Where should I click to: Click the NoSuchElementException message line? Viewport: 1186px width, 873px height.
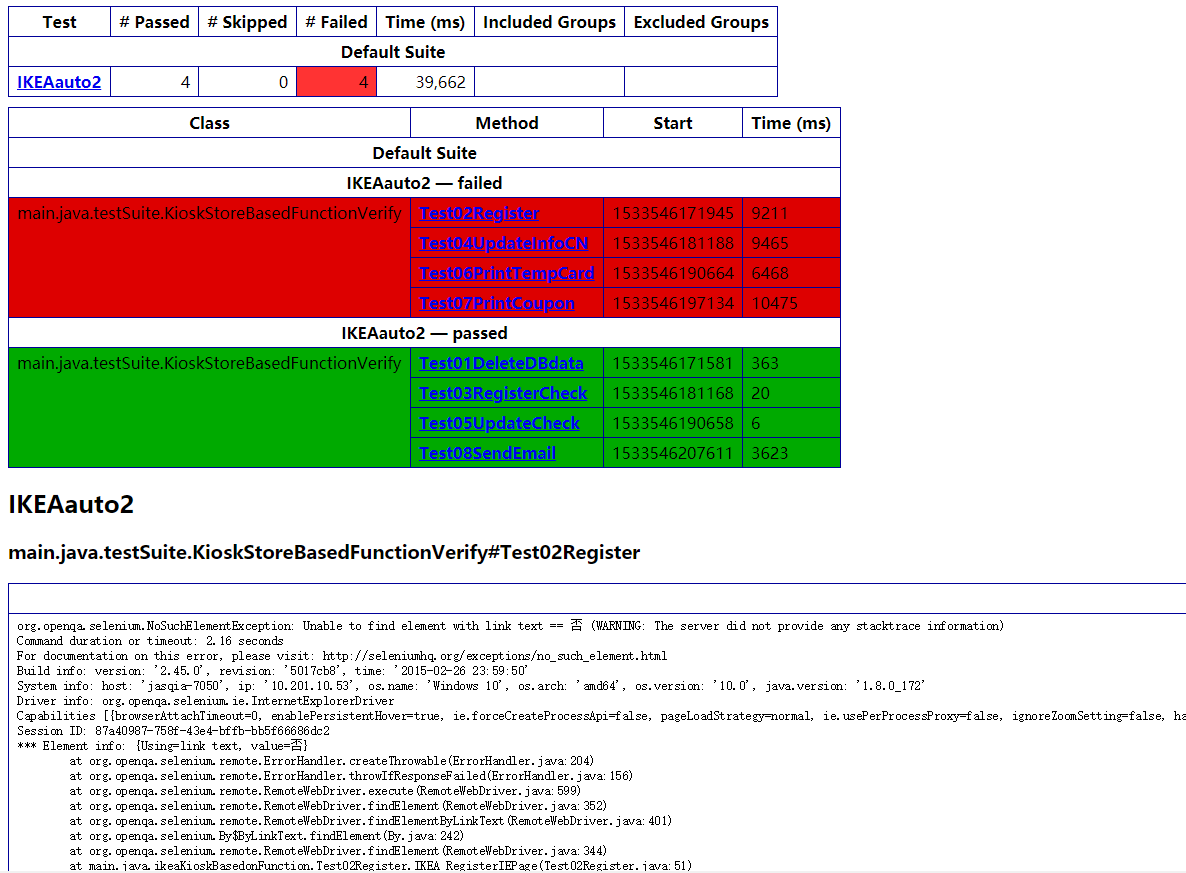(510, 626)
